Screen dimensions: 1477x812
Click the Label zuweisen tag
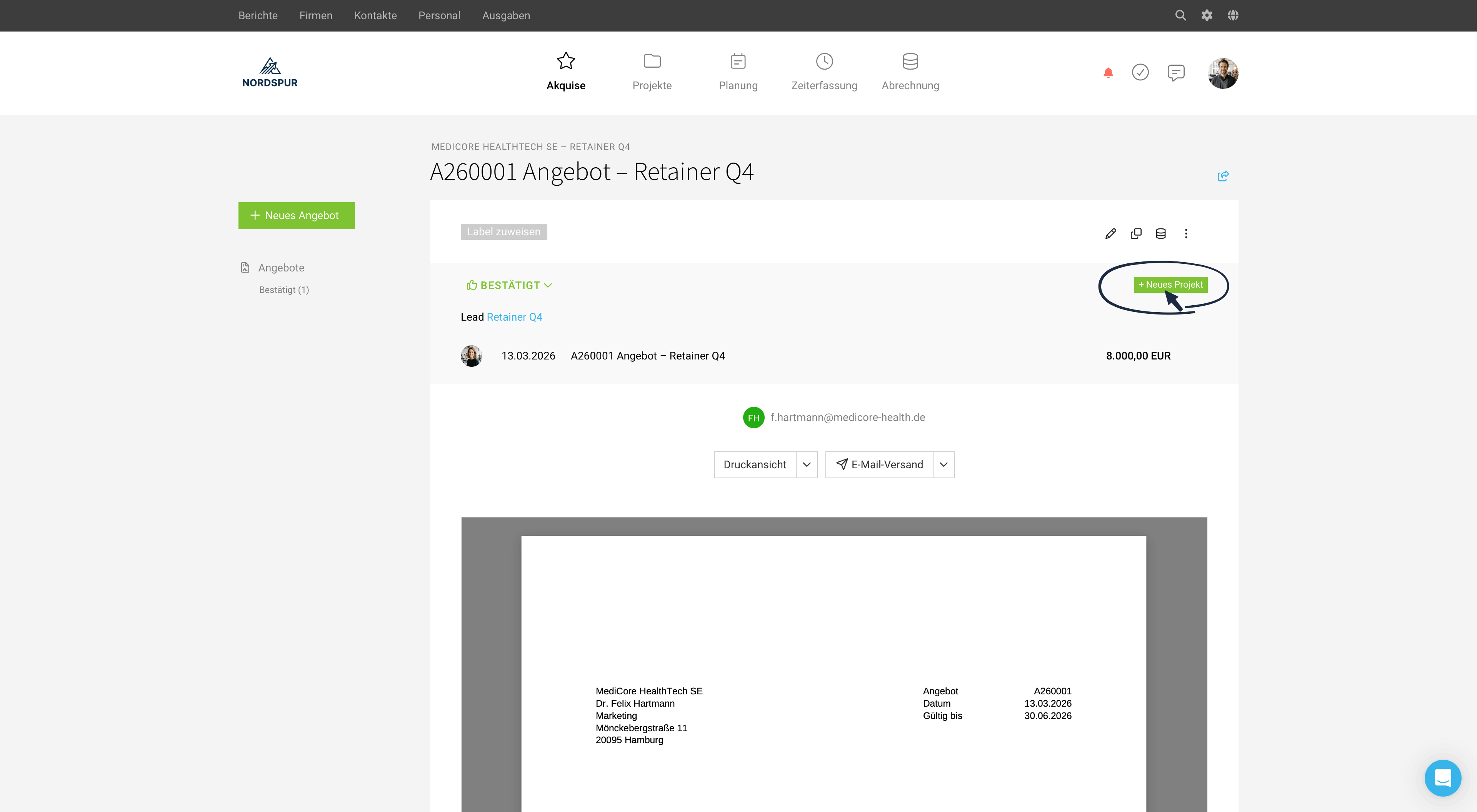click(x=503, y=231)
